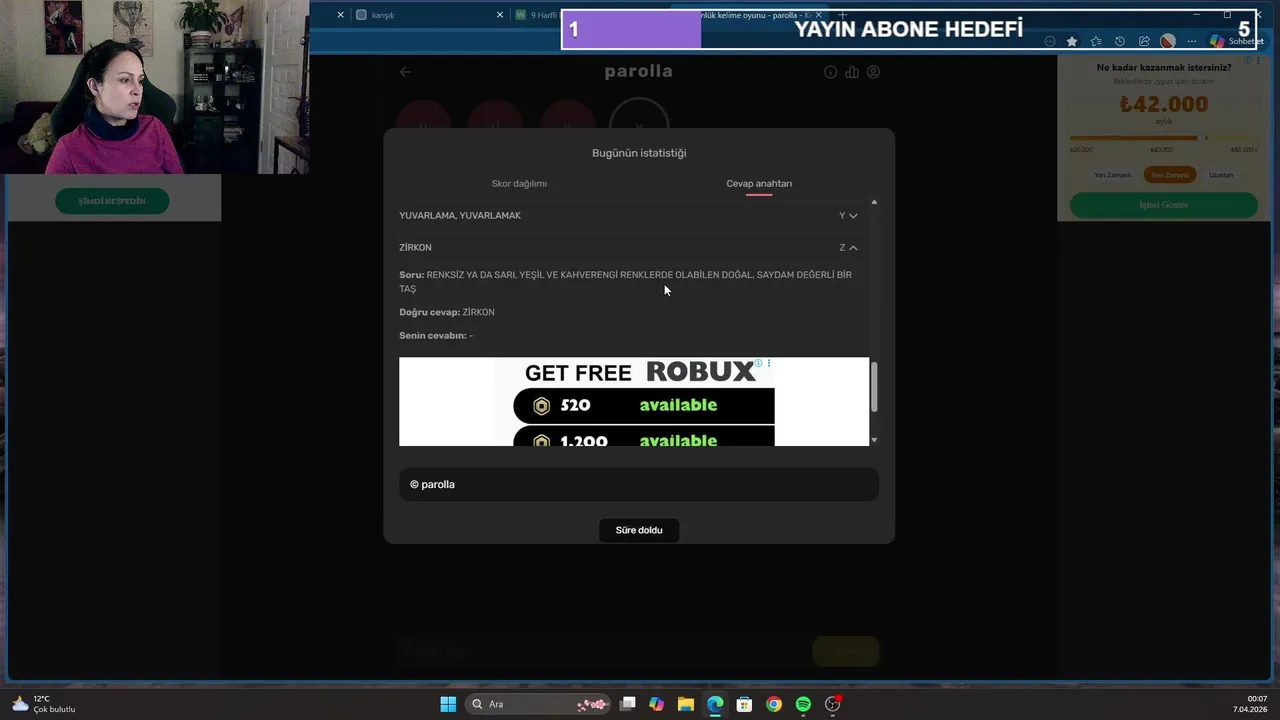Click the up arrow of the answer list scrollbar
The height and width of the screenshot is (720, 1280).
click(874, 203)
